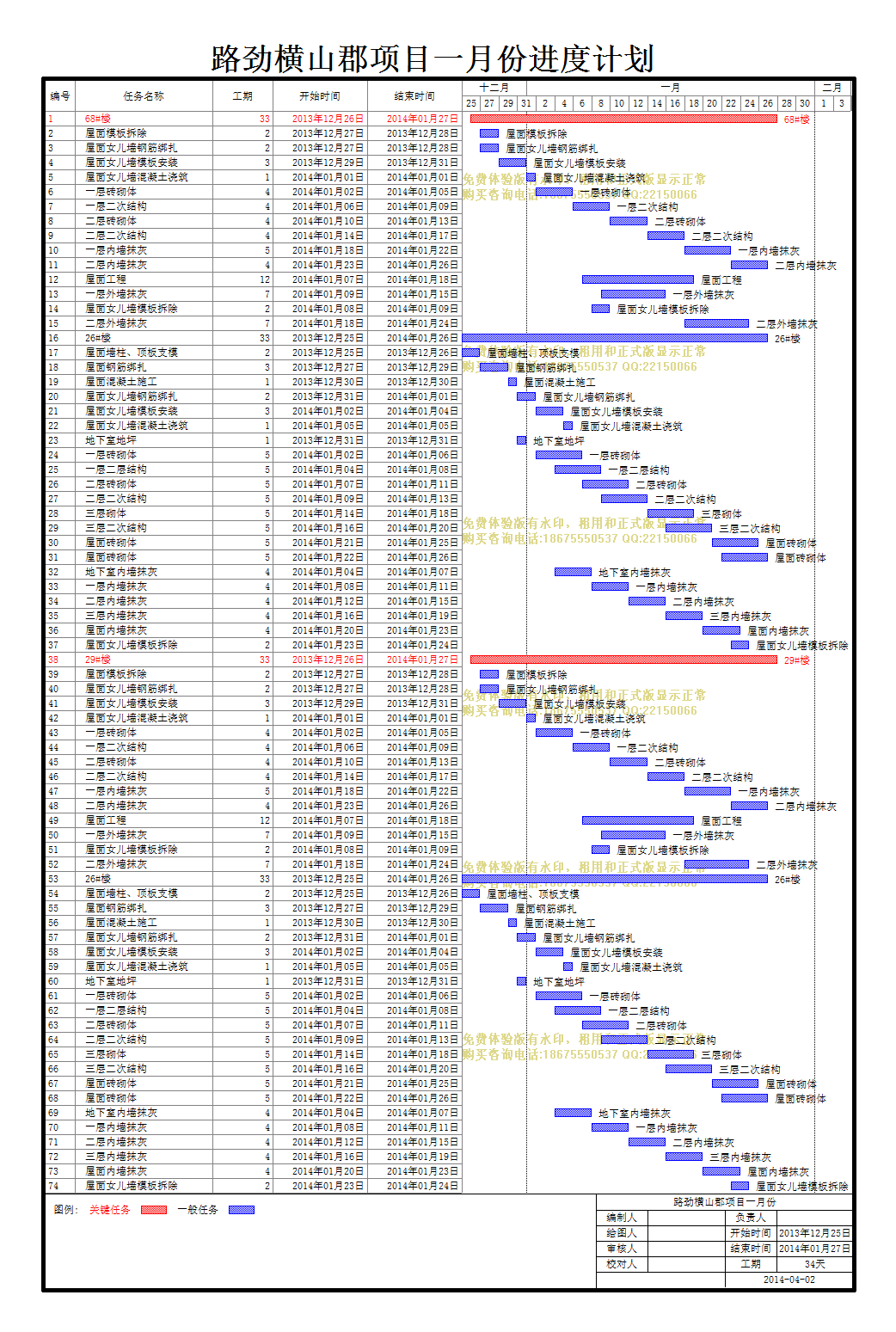896x1332 pixels.
Task: Click the 34天 duration value in the footer
Action: pos(814,1264)
